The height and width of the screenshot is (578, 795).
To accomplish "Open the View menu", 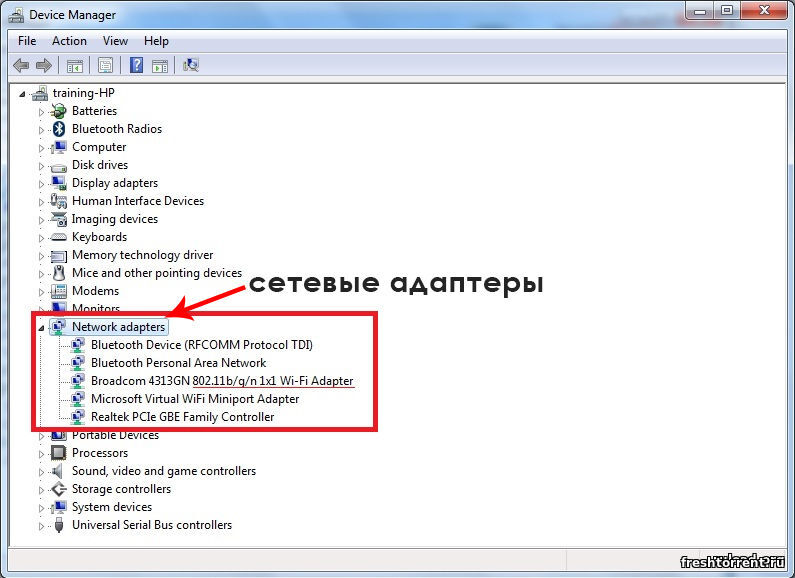I will point(115,41).
